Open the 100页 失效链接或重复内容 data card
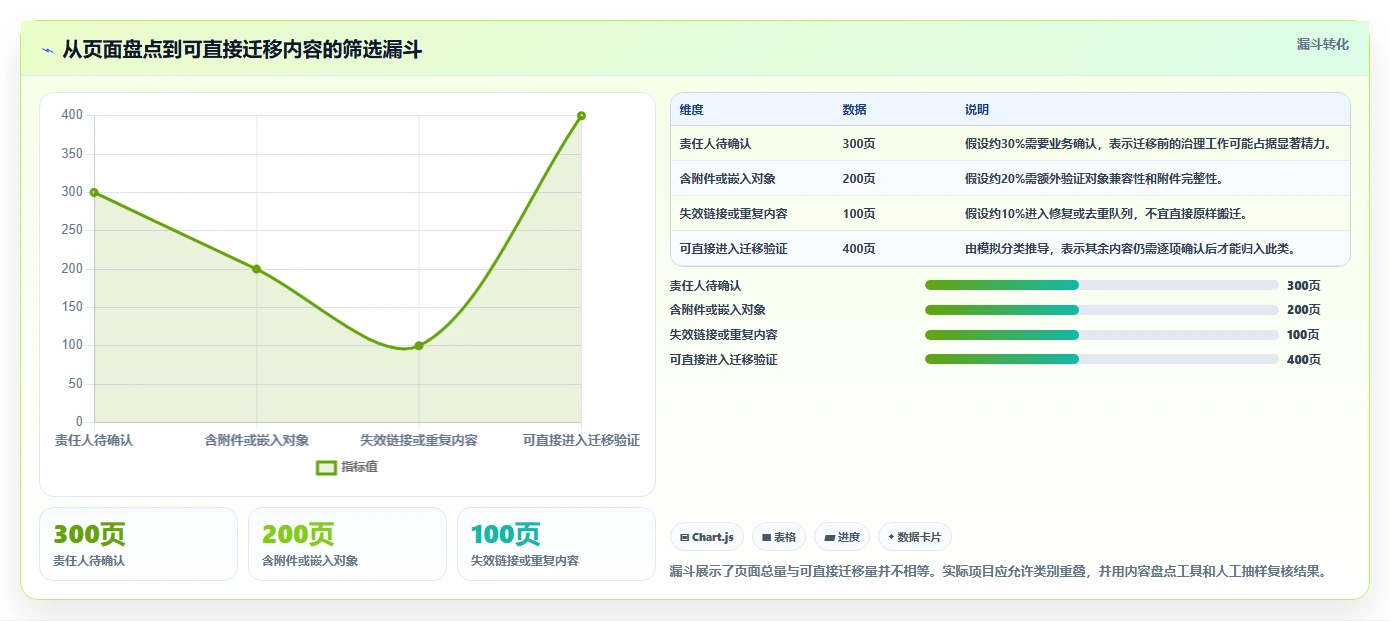 click(x=556, y=544)
